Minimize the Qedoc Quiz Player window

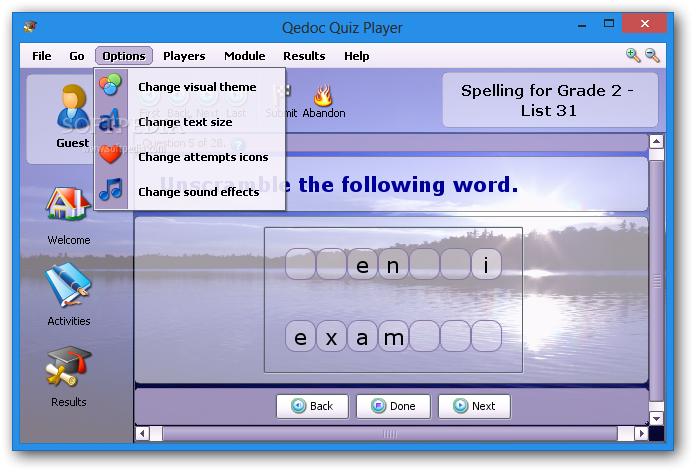tap(582, 24)
